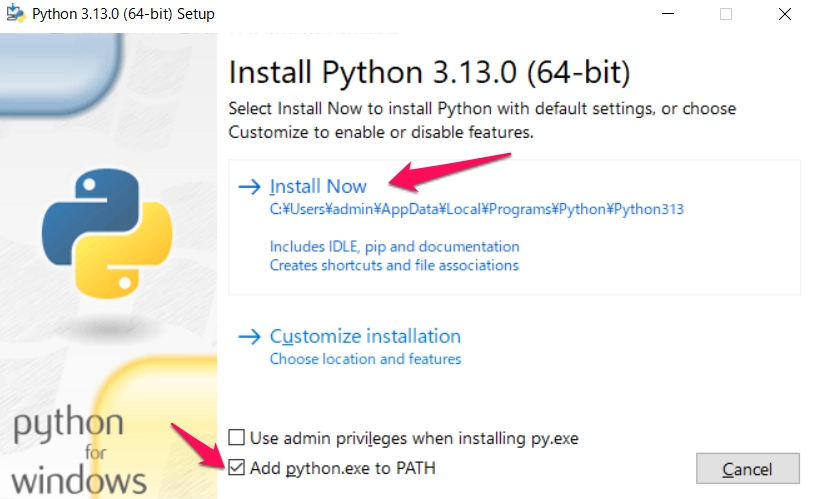Click the arrow icon beside Install Now
813x499 pixels.
coord(249,187)
